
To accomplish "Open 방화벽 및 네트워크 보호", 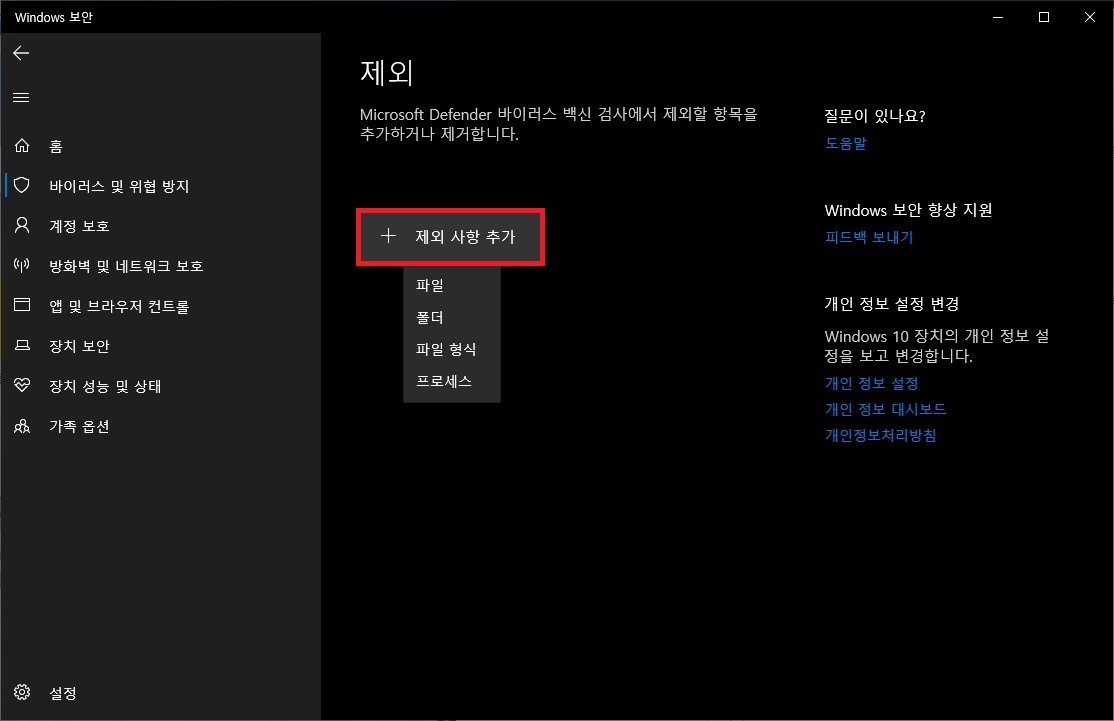I will pyautogui.click(x=126, y=266).
